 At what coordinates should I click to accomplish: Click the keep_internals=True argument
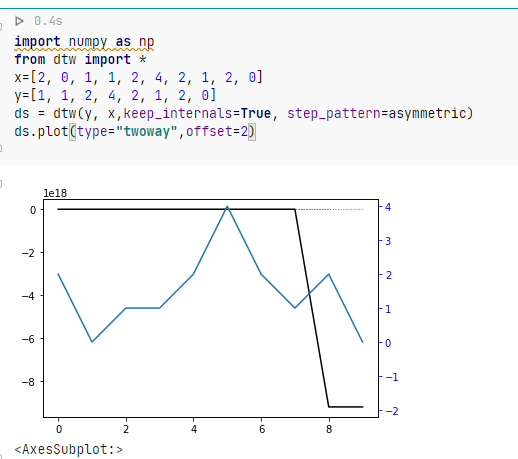pos(197,113)
